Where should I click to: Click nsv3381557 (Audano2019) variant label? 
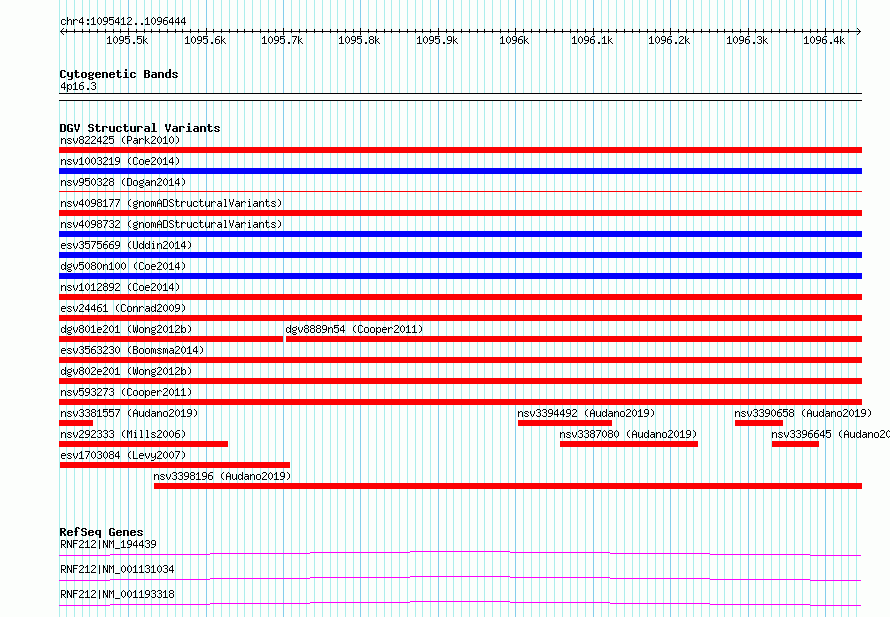point(129,413)
